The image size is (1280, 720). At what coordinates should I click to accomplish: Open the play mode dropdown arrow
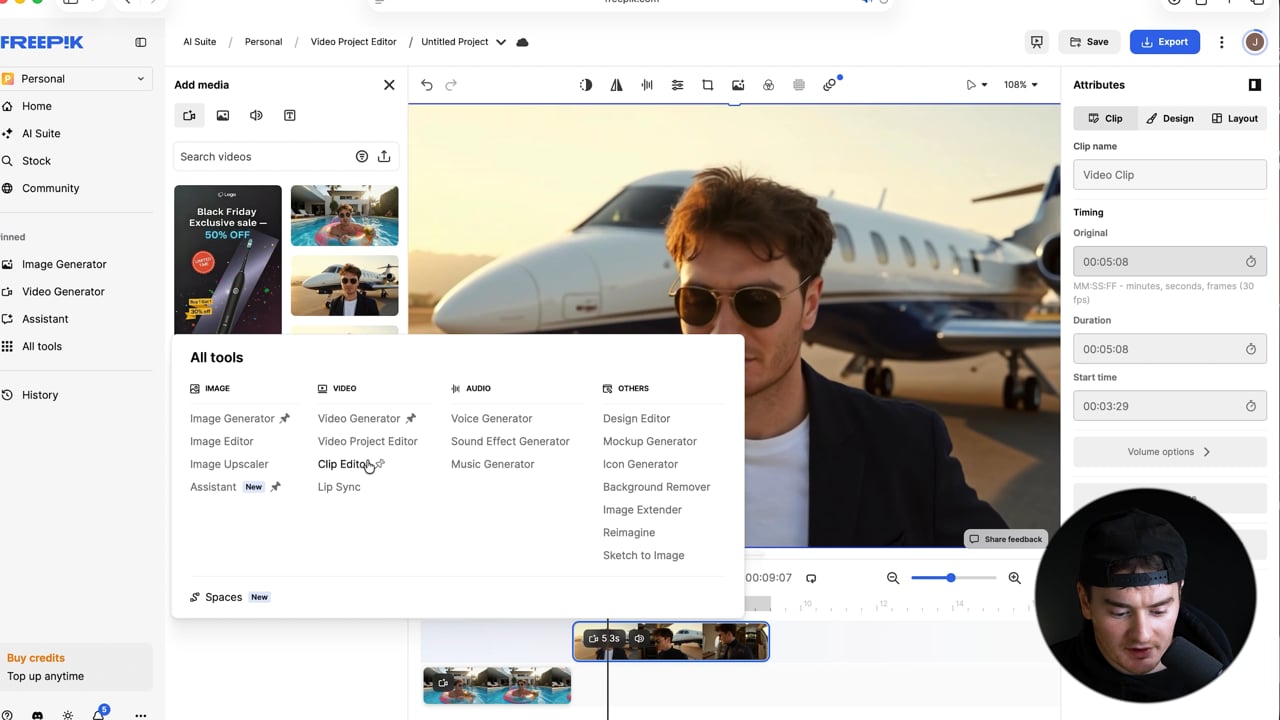pos(984,85)
